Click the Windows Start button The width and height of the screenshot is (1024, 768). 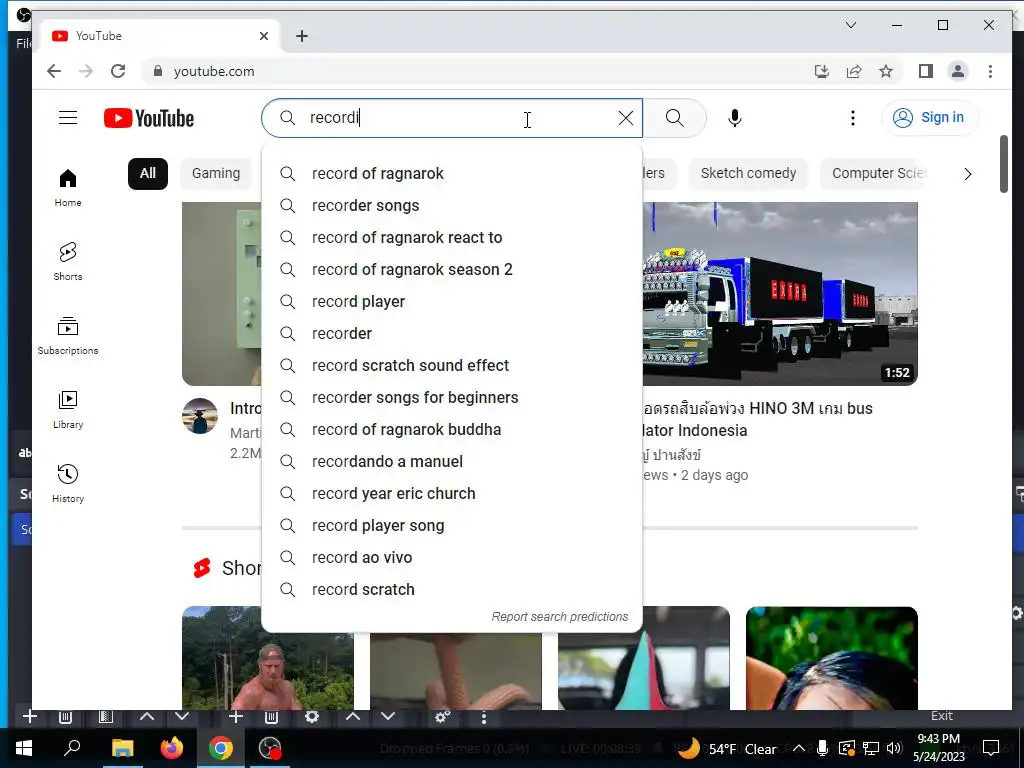coord(24,748)
